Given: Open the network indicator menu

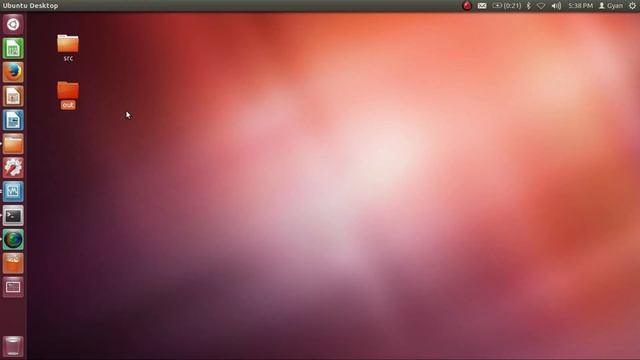Looking at the screenshot, I should tap(541, 6).
